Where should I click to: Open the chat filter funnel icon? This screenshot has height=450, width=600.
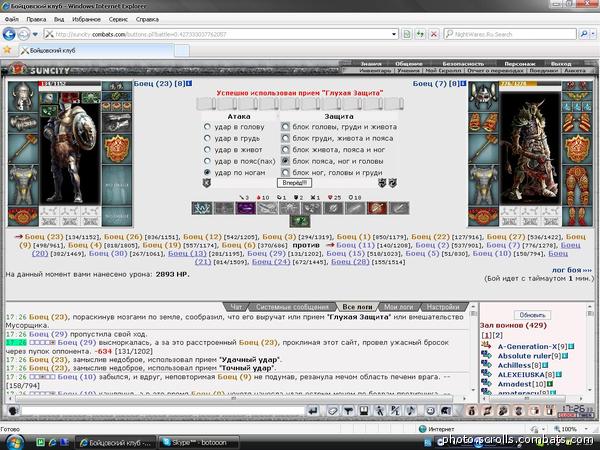pos(348,411)
